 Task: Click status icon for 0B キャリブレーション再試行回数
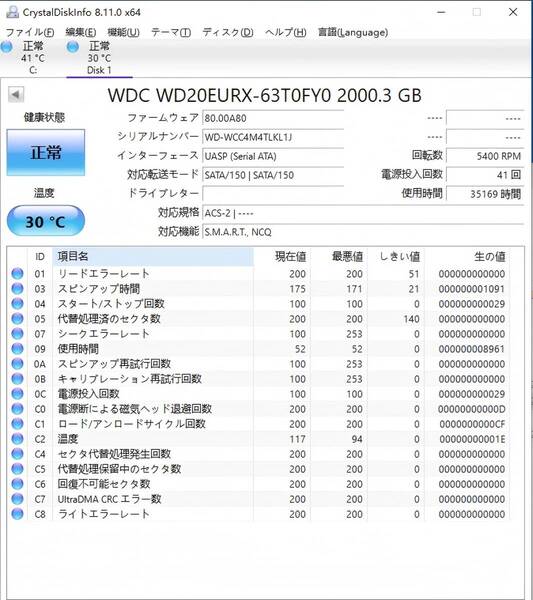pos(17,378)
